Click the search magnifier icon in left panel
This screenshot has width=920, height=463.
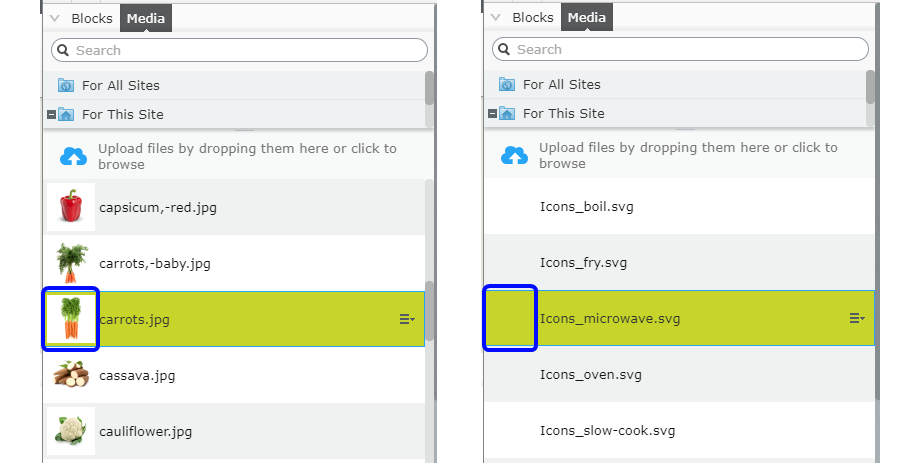point(62,50)
